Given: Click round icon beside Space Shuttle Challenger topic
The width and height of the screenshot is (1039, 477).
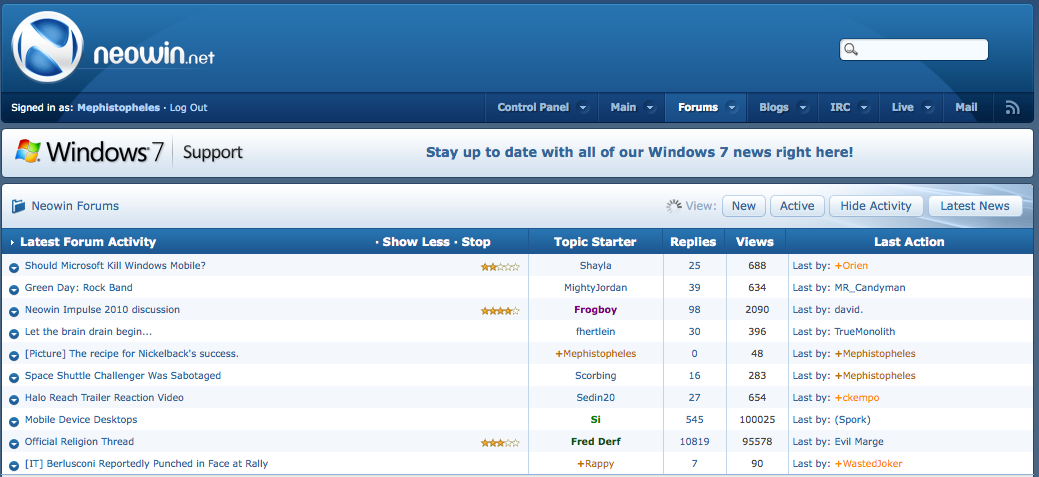Looking at the screenshot, I should (14, 378).
